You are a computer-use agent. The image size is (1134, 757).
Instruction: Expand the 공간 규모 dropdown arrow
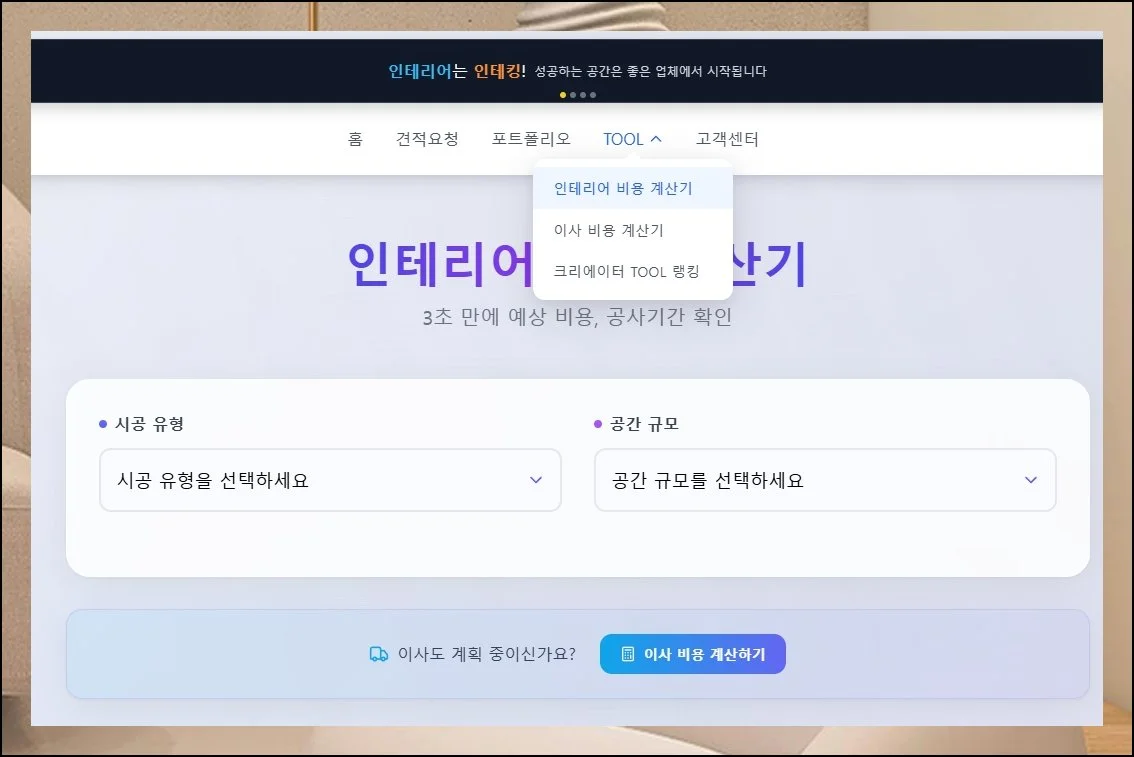click(x=1031, y=480)
